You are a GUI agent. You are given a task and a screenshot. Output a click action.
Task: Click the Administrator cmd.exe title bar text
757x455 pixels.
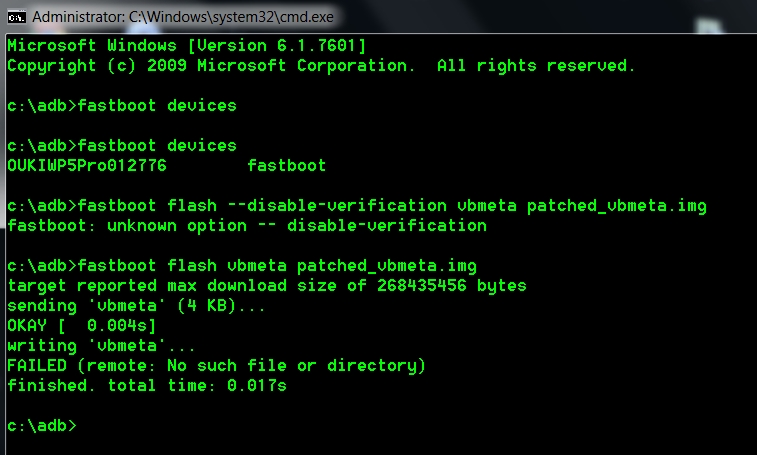(x=183, y=17)
